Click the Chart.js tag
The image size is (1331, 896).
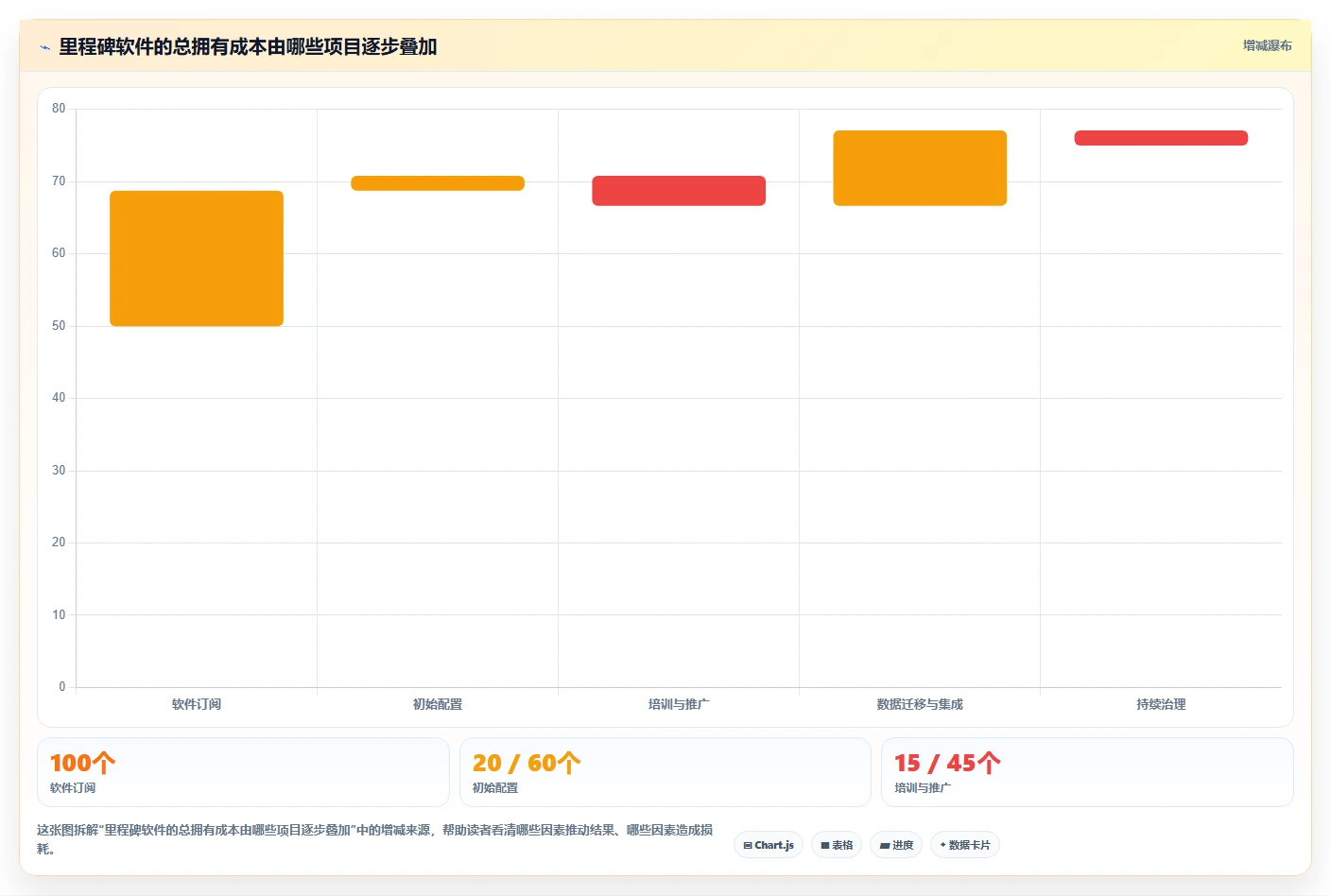tap(769, 845)
